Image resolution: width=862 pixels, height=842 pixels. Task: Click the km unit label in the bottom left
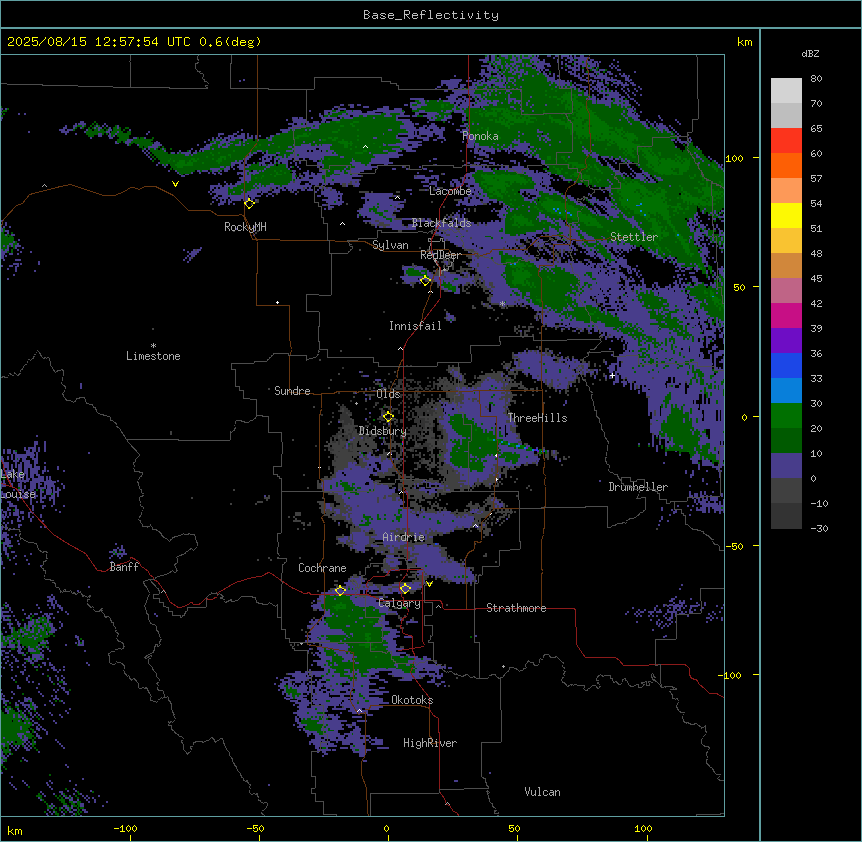(x=15, y=830)
